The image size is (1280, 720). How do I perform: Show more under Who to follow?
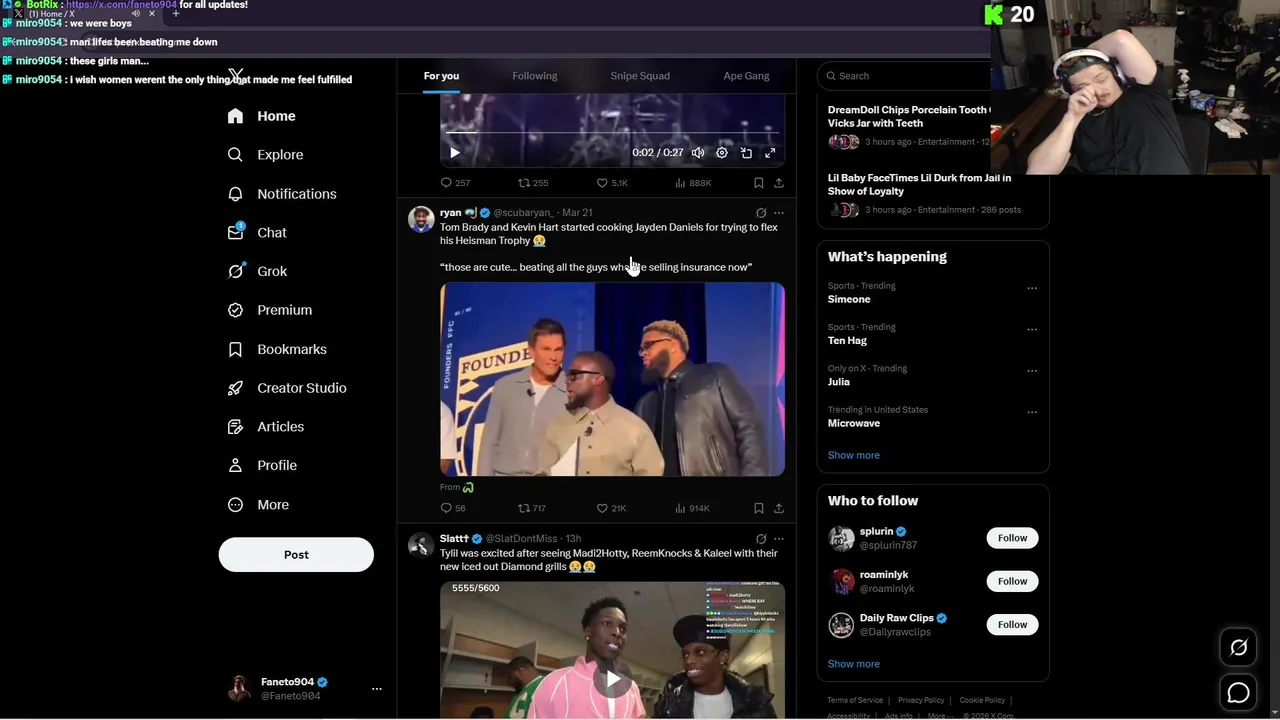(853, 664)
